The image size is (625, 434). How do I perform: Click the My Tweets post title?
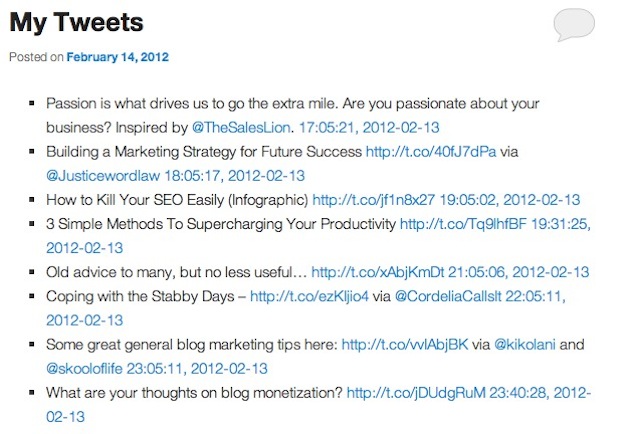coord(76,21)
